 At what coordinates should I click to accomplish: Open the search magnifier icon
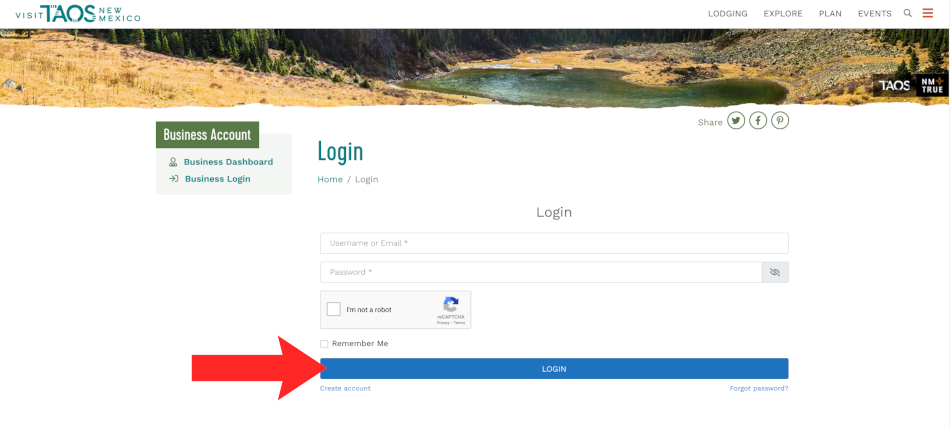[908, 13]
